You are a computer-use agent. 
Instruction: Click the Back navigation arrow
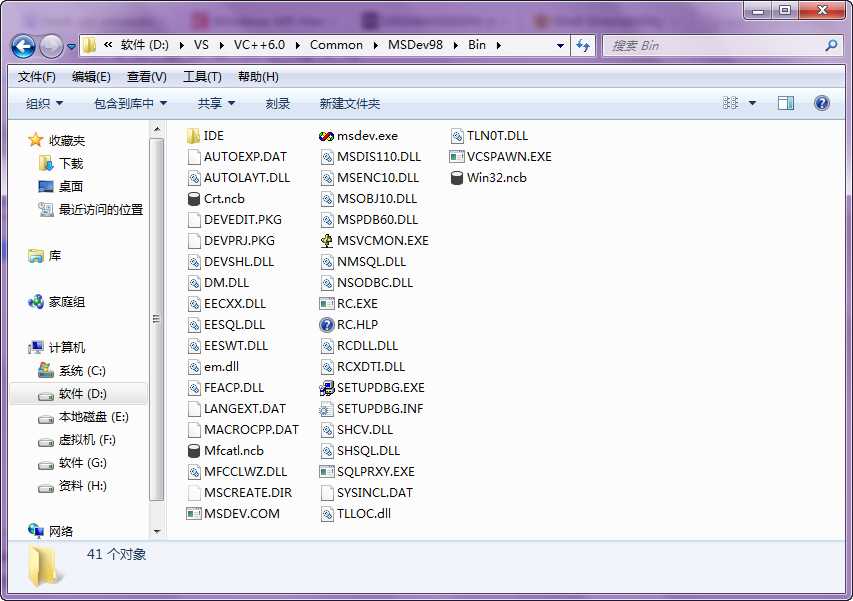pyautogui.click(x=23, y=47)
